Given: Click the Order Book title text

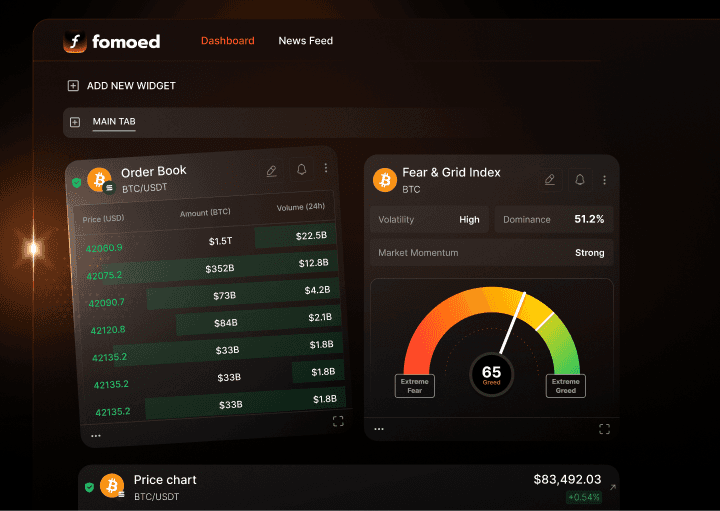Looking at the screenshot, I should (154, 172).
